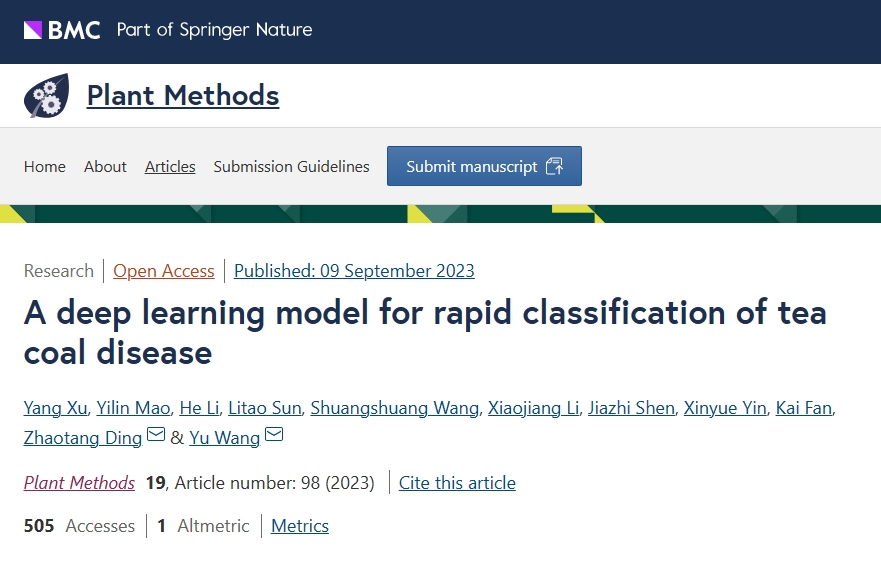Click envelope icon next to Yu Wang

pos(274,435)
